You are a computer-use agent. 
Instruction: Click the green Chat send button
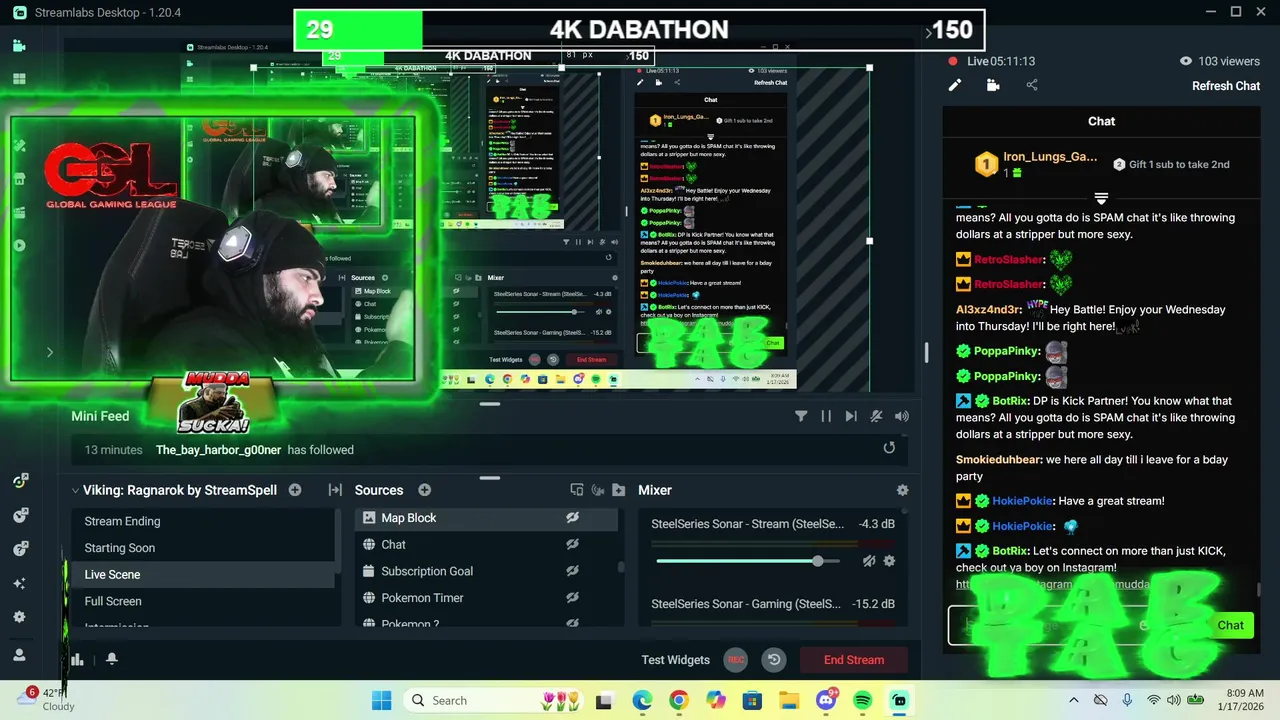tap(1230, 625)
